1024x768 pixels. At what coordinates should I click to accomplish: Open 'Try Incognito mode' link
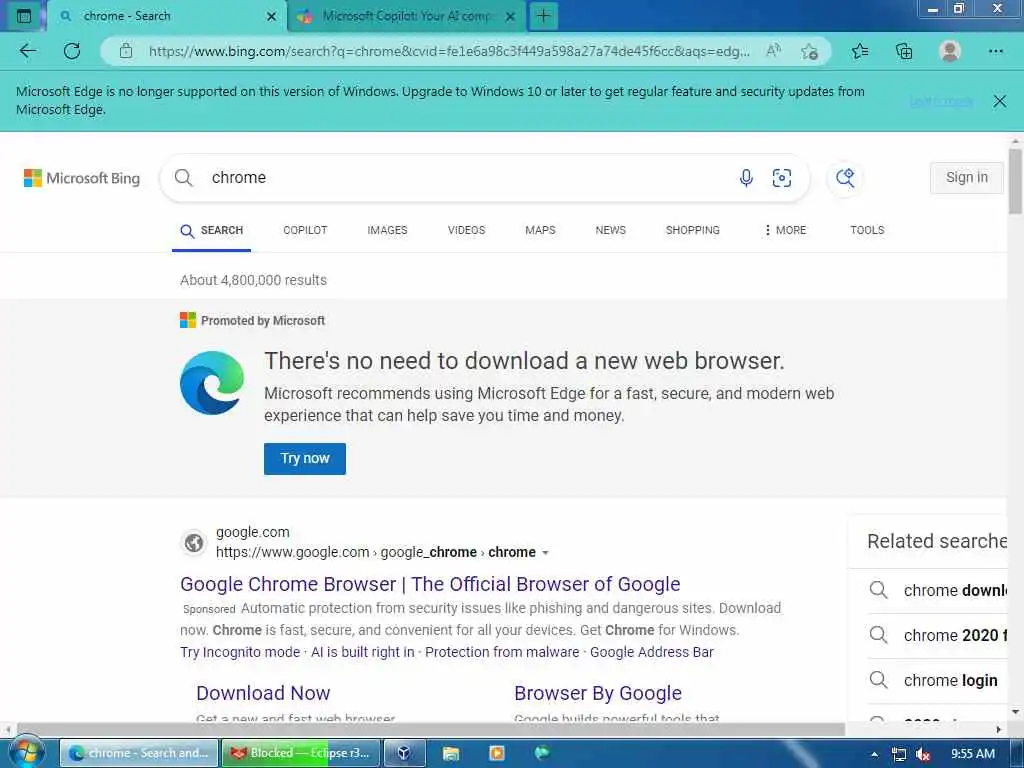point(240,652)
